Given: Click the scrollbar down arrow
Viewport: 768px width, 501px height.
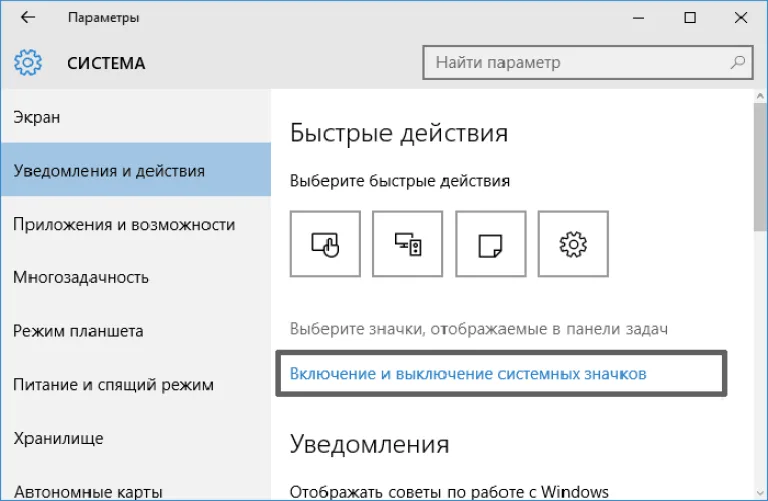Looking at the screenshot, I should point(760,494).
